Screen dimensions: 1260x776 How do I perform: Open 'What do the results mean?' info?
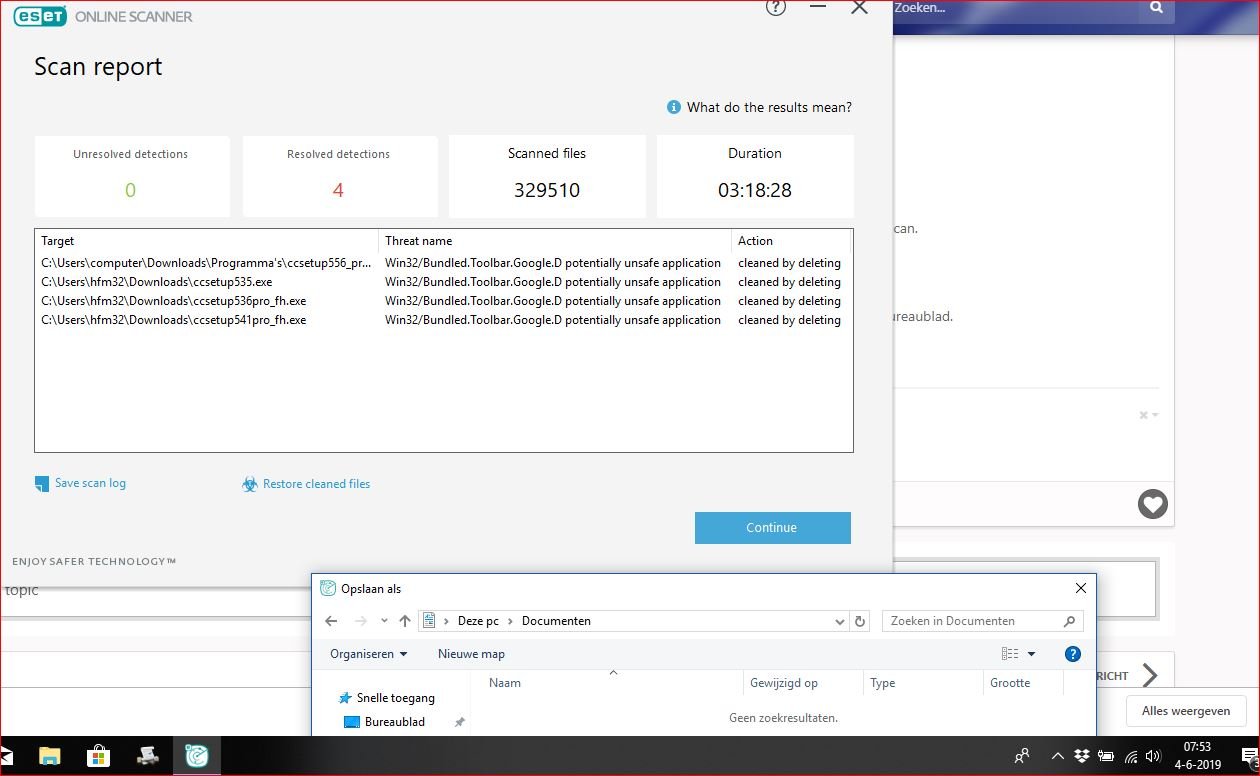[768, 107]
